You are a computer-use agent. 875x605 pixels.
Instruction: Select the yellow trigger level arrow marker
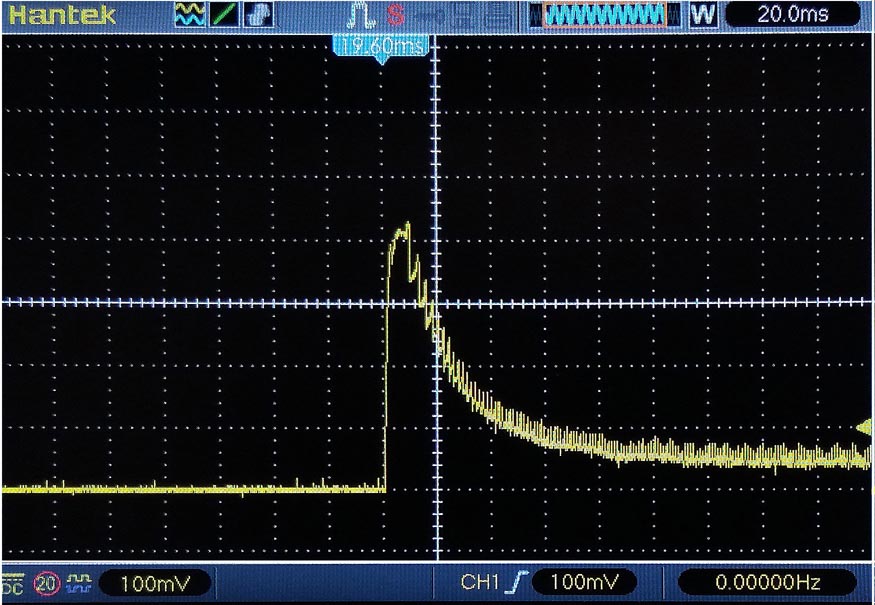click(864, 428)
